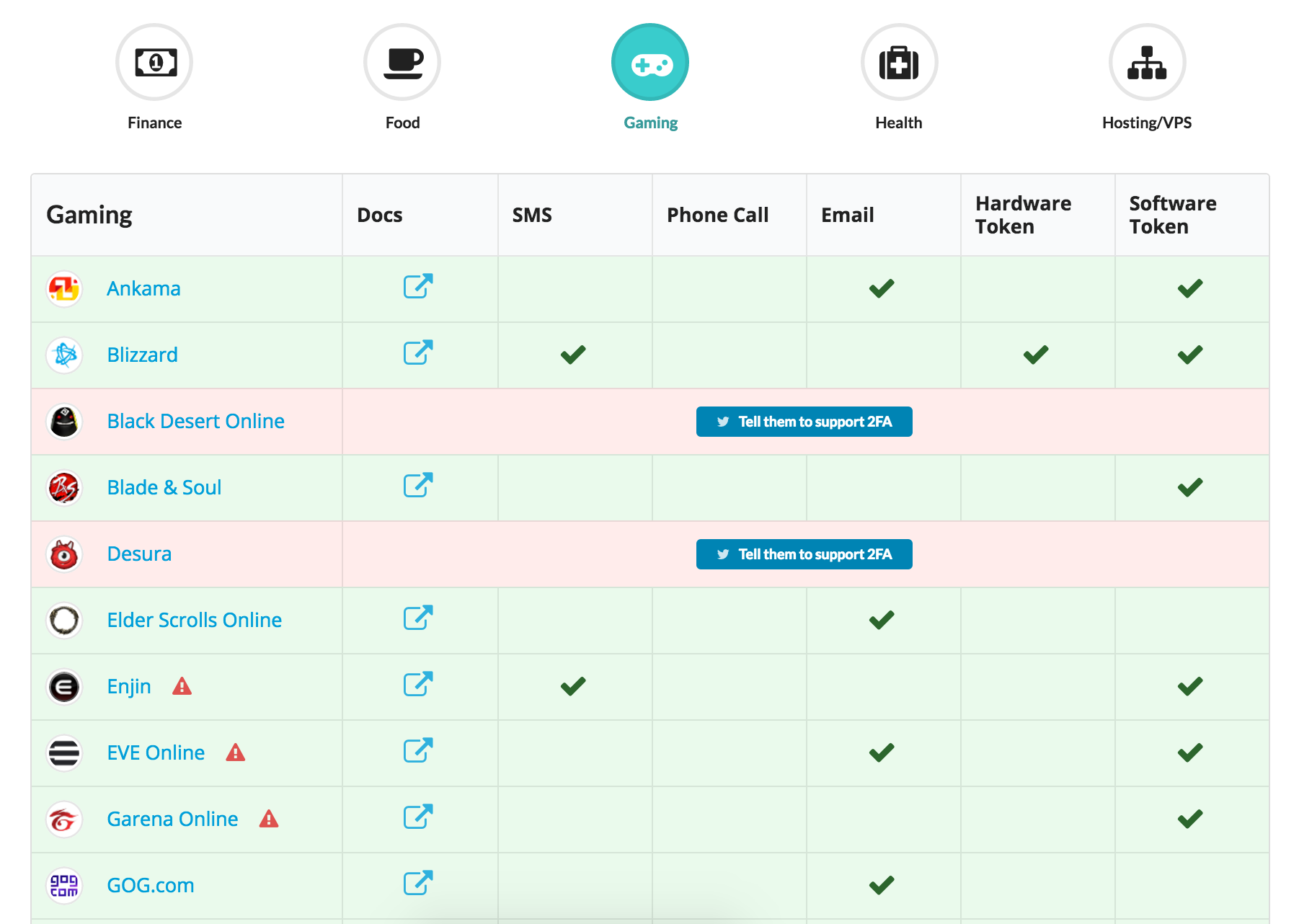The height and width of the screenshot is (924, 1299).
Task: Open GOG.com docs external link icon
Action: pyautogui.click(x=418, y=883)
